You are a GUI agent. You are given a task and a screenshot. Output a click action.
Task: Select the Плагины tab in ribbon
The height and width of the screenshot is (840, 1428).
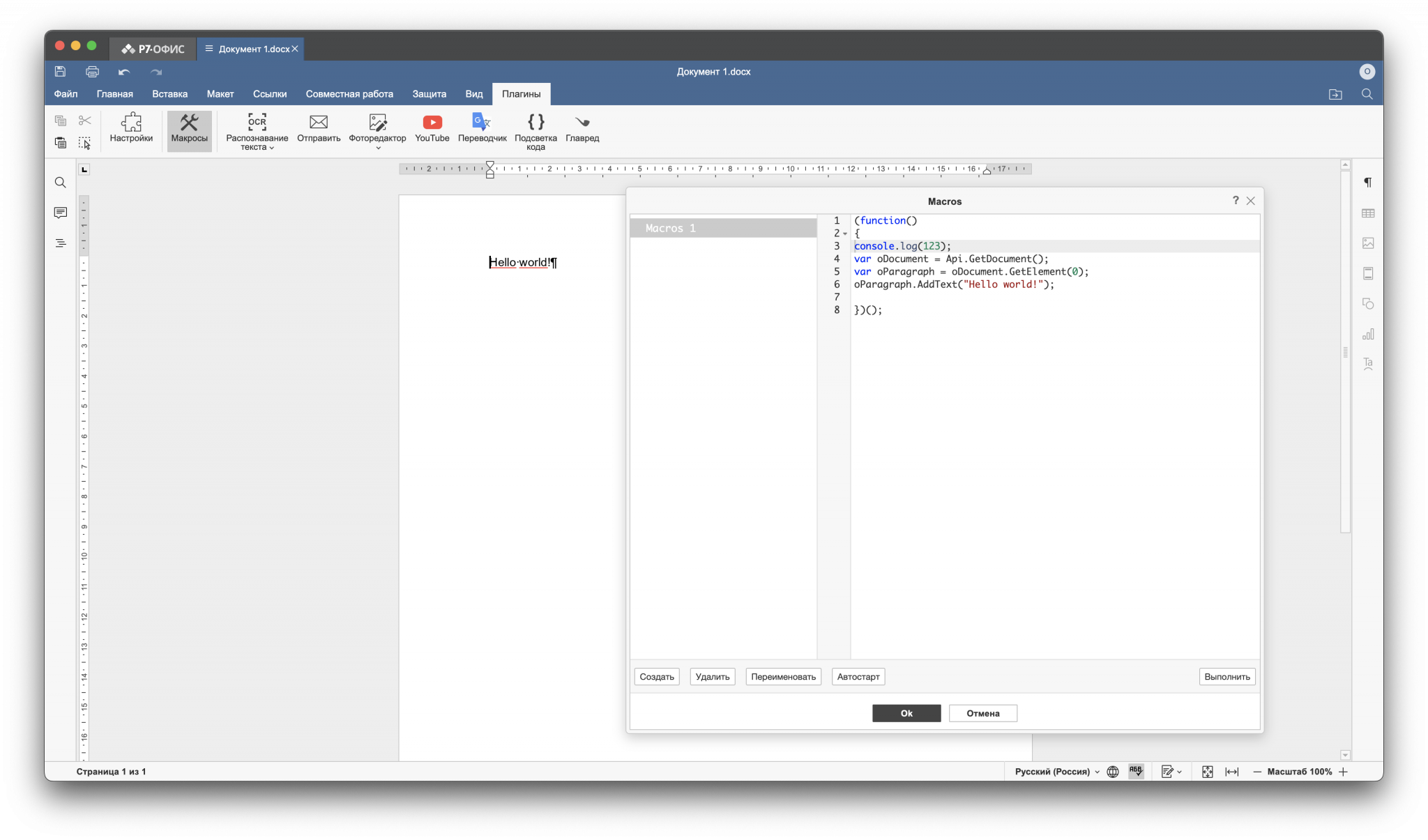point(522,94)
